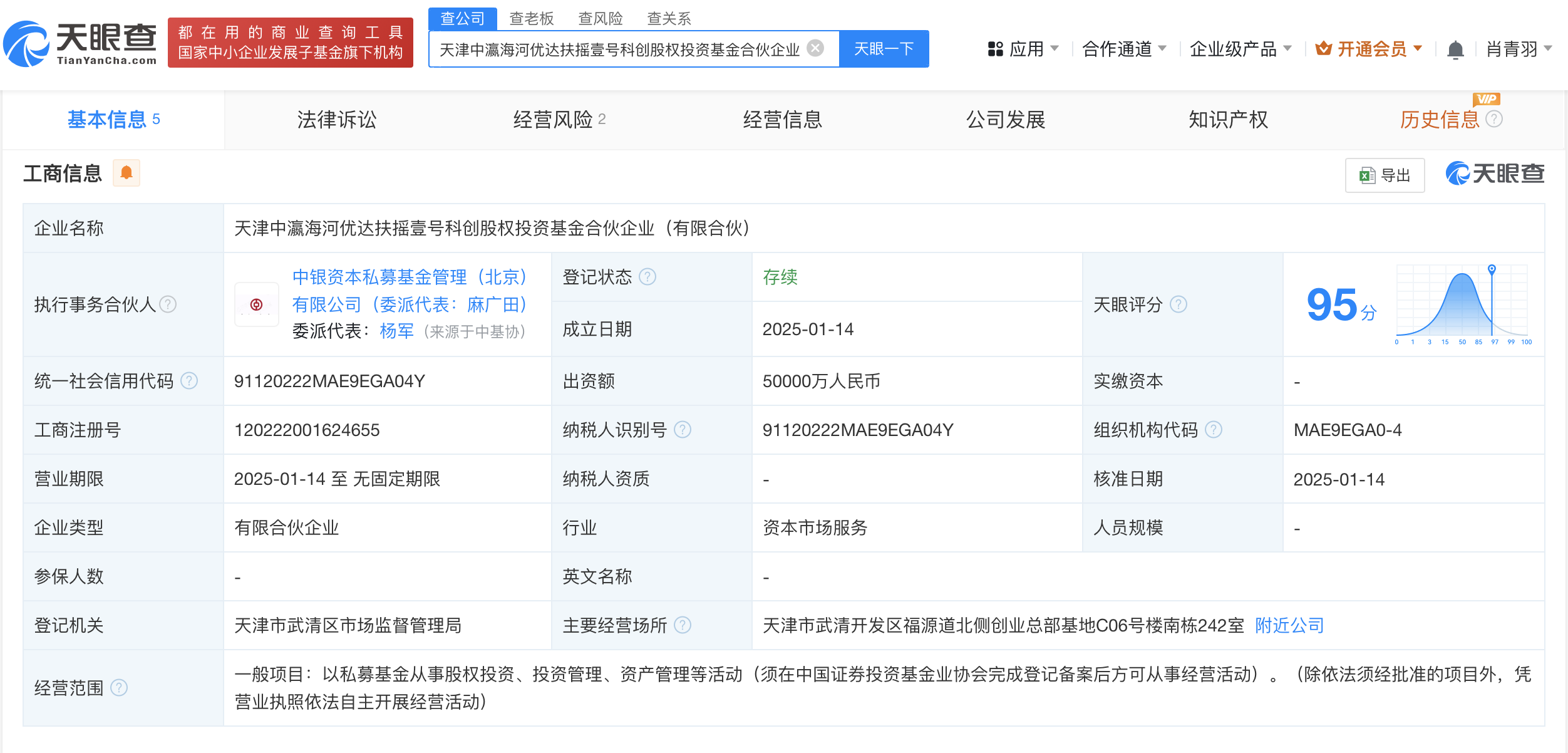Expand the 企业级产品 dropdown
The width and height of the screenshot is (1568, 753).
coord(1287,48)
